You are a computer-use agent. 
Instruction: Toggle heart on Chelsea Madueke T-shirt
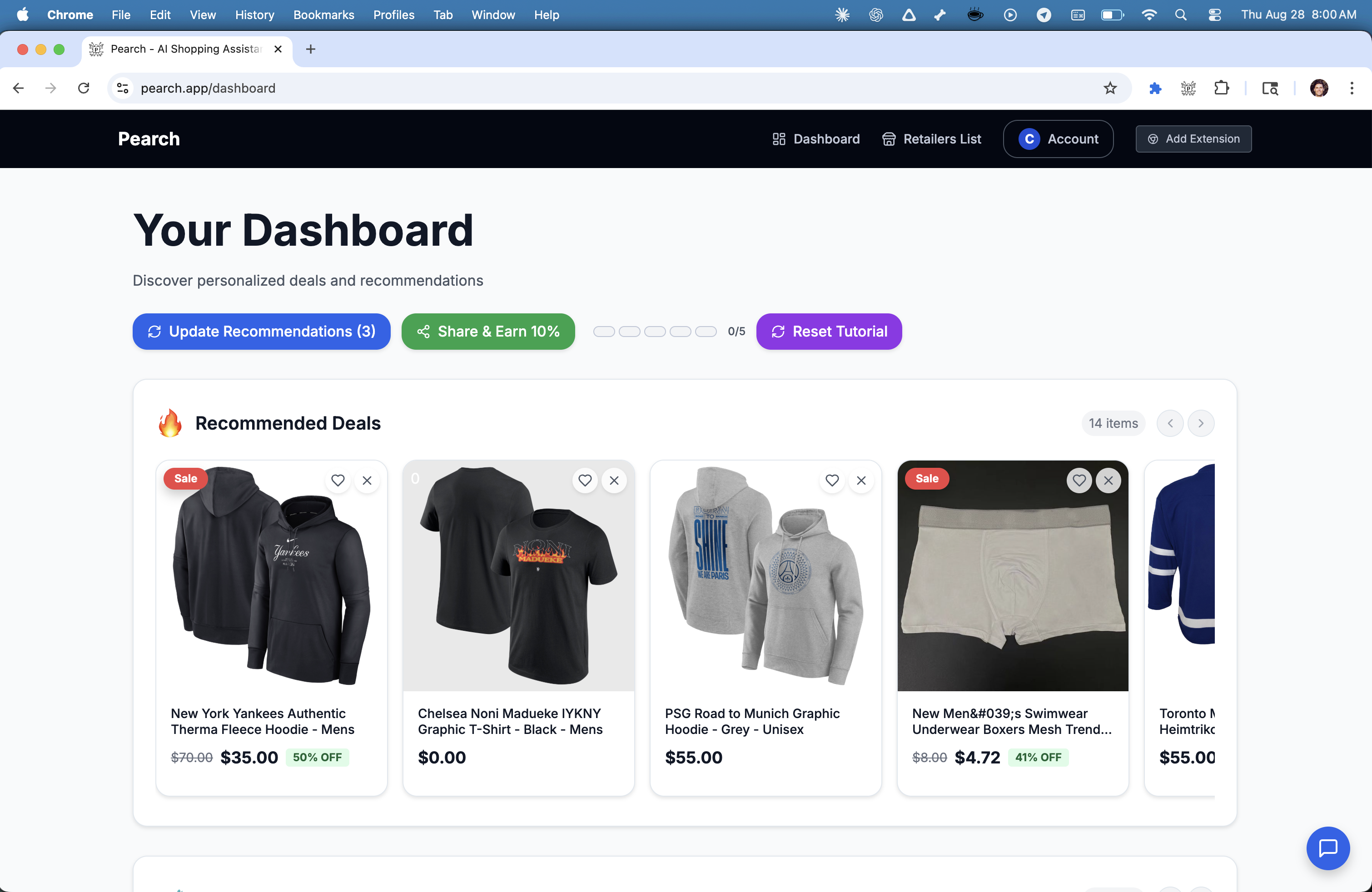tap(585, 480)
